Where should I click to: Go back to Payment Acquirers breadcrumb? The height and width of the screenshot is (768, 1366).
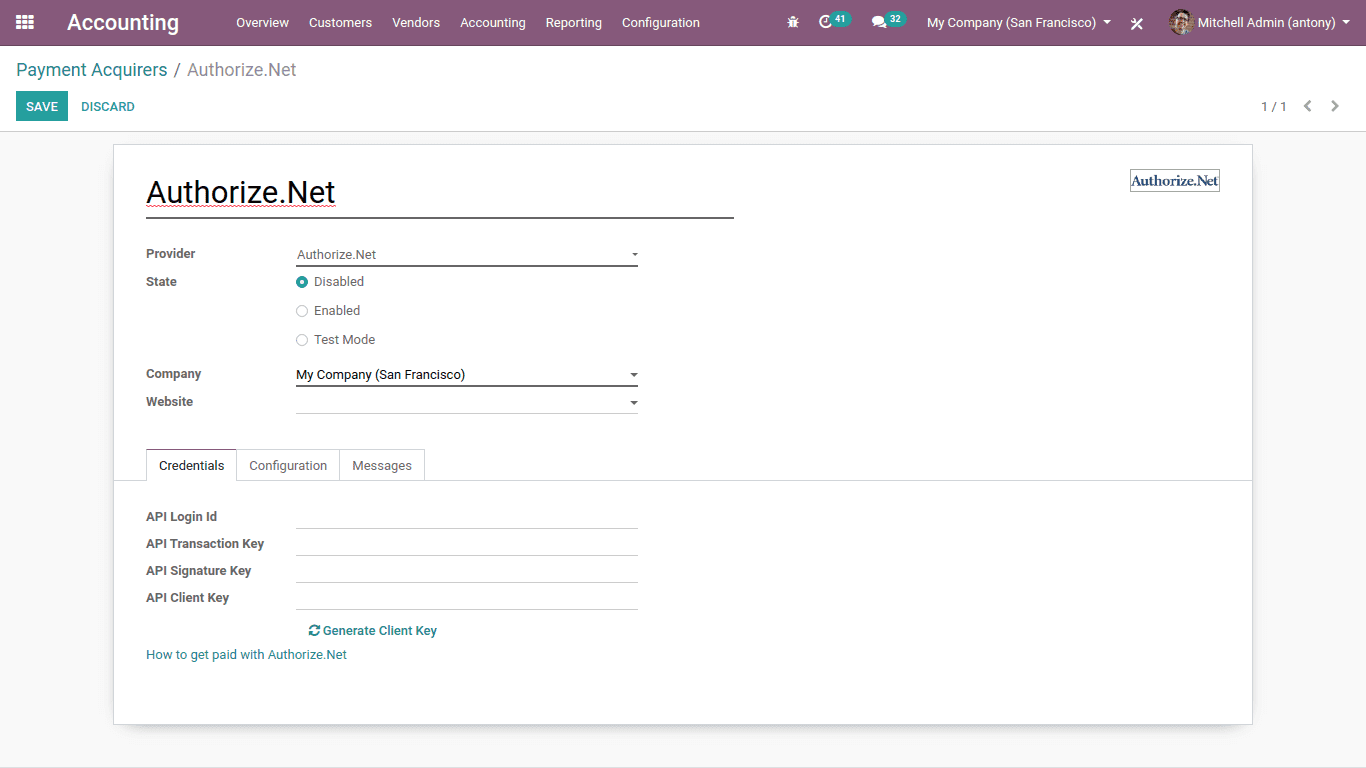coord(92,70)
